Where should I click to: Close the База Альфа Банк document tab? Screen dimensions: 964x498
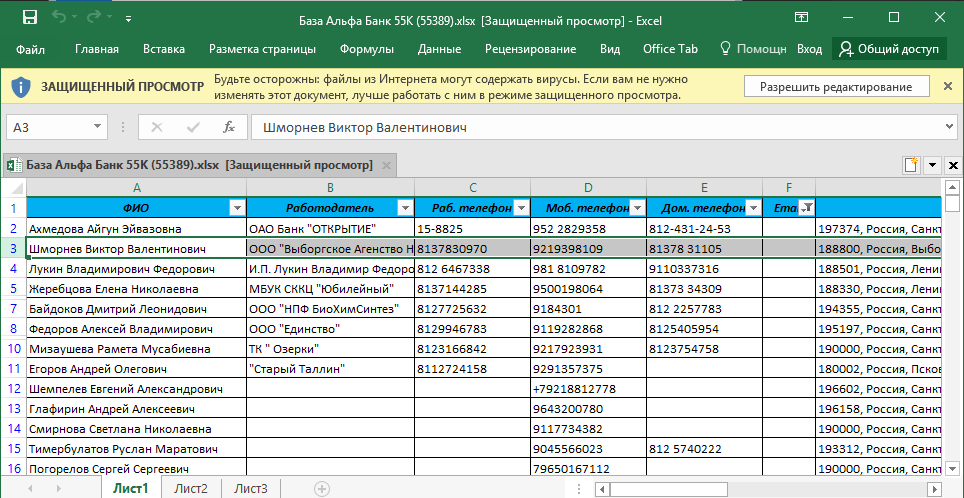386,165
